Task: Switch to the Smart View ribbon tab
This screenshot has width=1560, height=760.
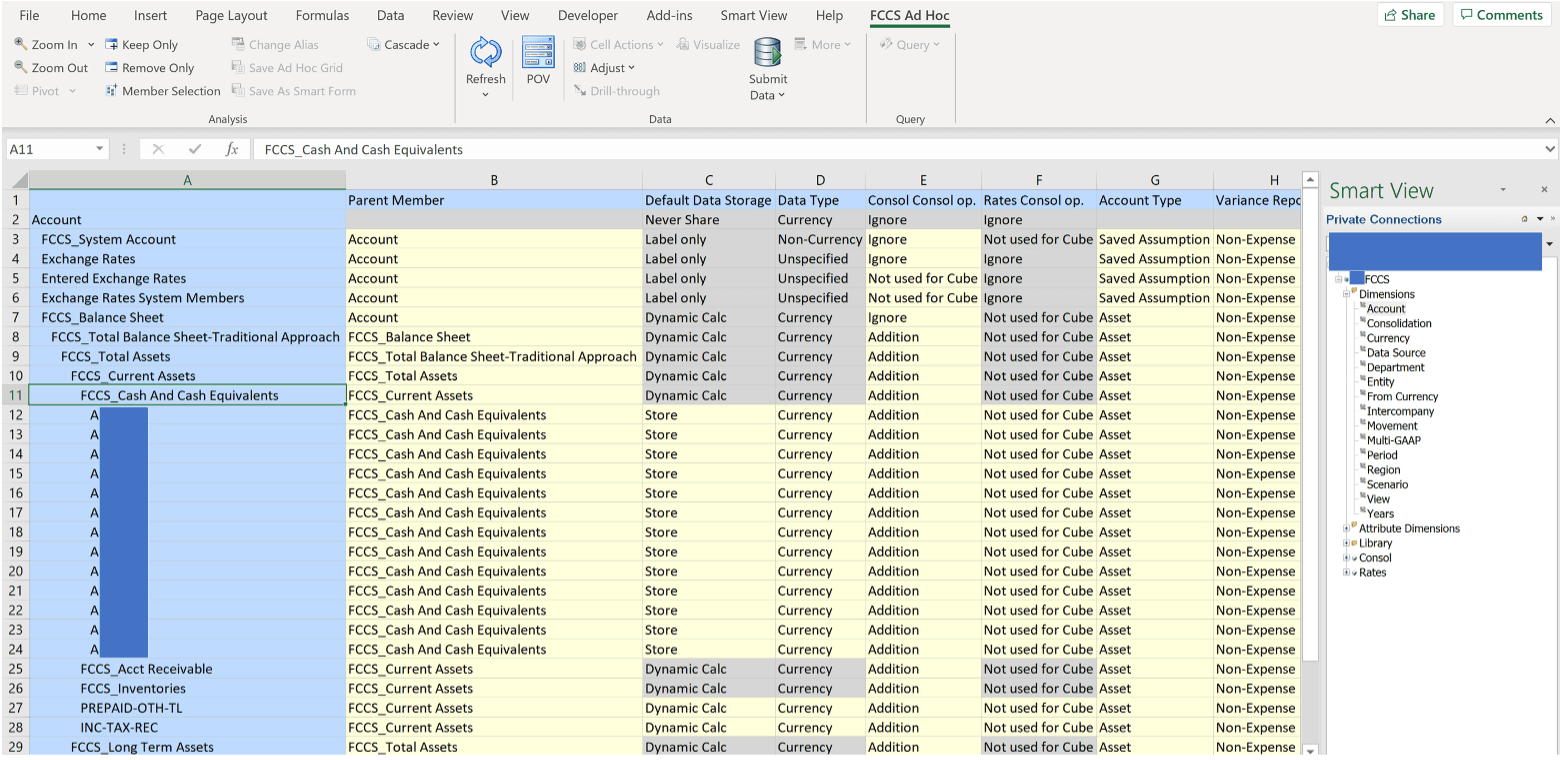Action: coord(753,15)
